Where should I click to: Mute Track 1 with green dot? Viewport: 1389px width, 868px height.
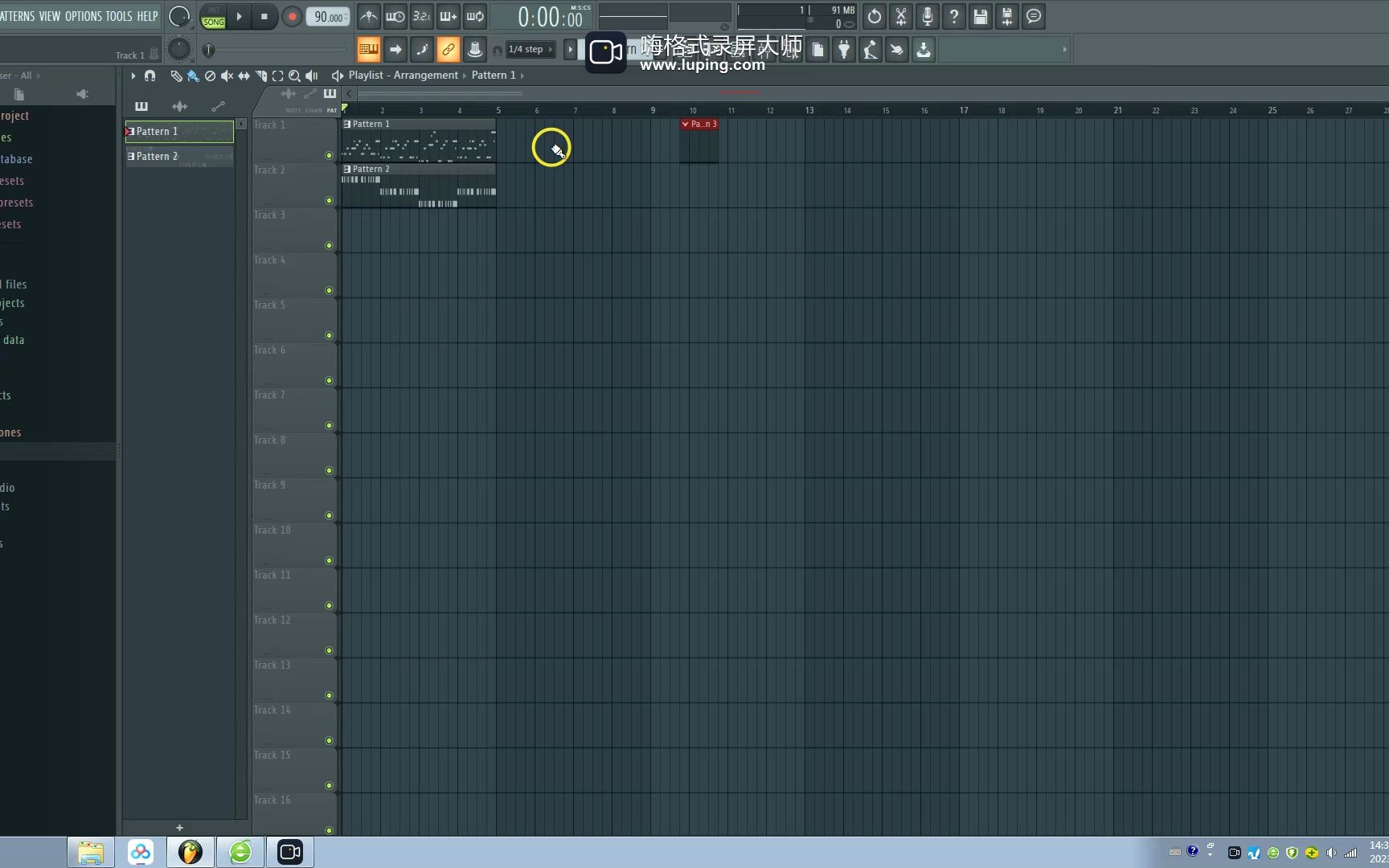click(x=329, y=156)
